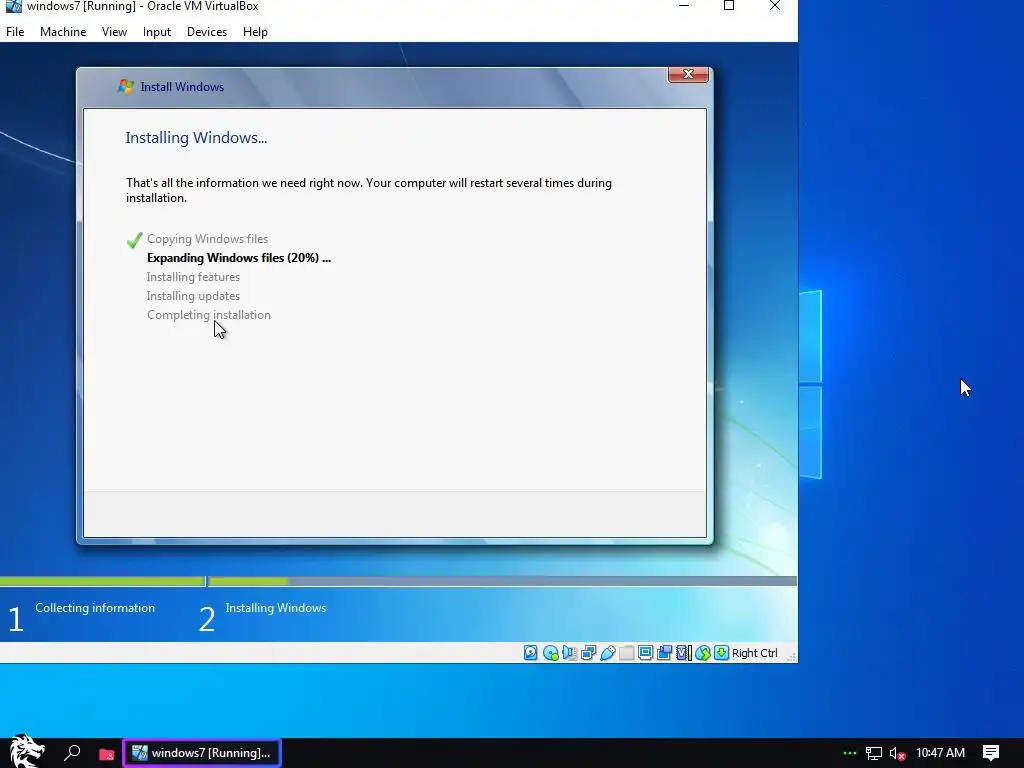Screen dimensions: 1024x768
Task: Open the Machine menu
Action: [x=63, y=31]
